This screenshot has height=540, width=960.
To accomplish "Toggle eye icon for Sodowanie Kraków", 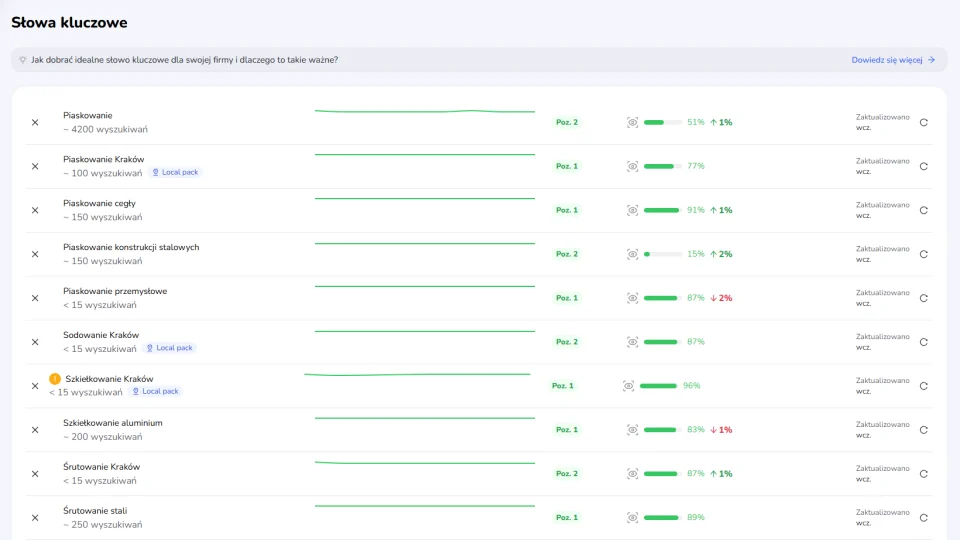I will tap(632, 342).
